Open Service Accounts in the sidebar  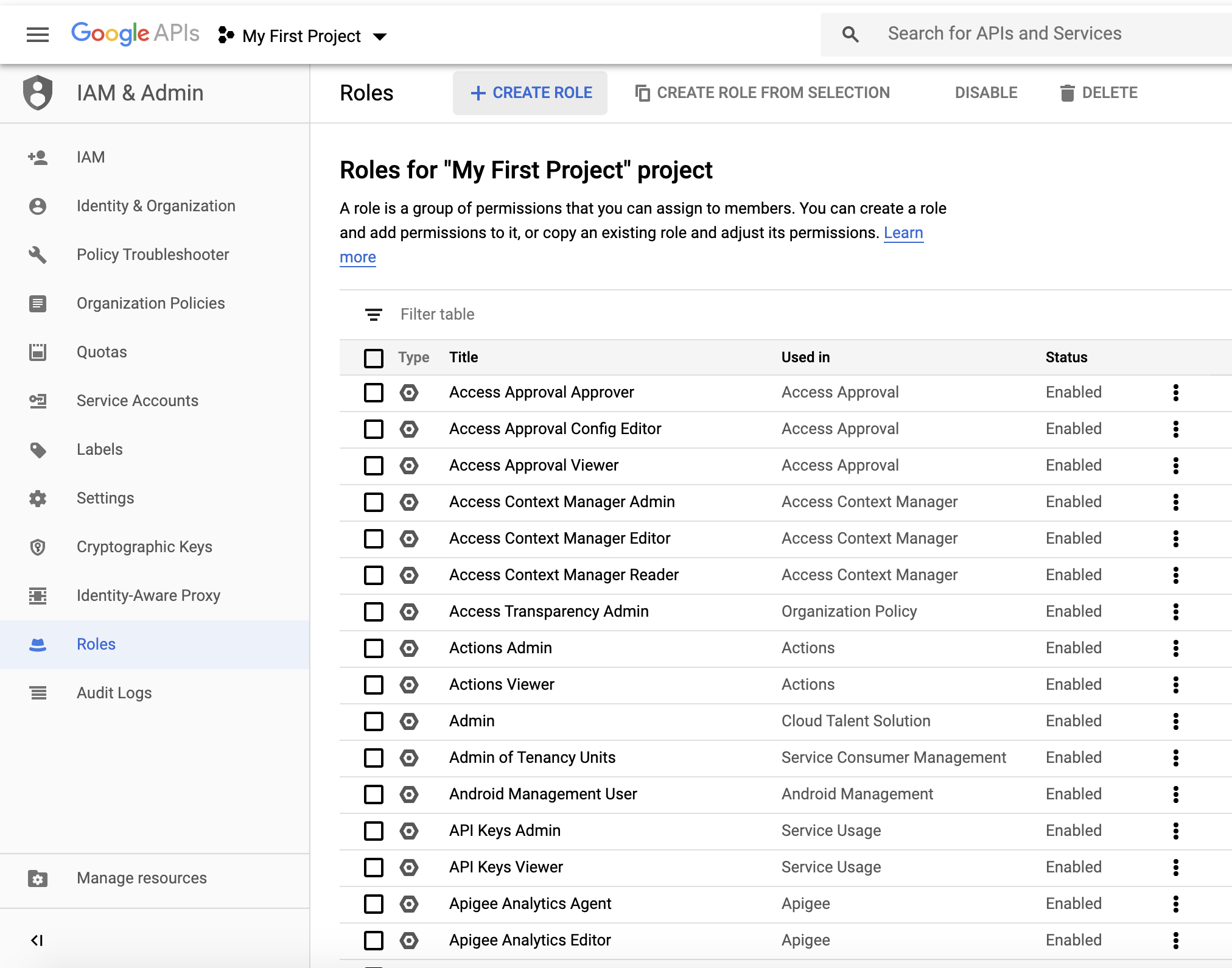pos(155,401)
